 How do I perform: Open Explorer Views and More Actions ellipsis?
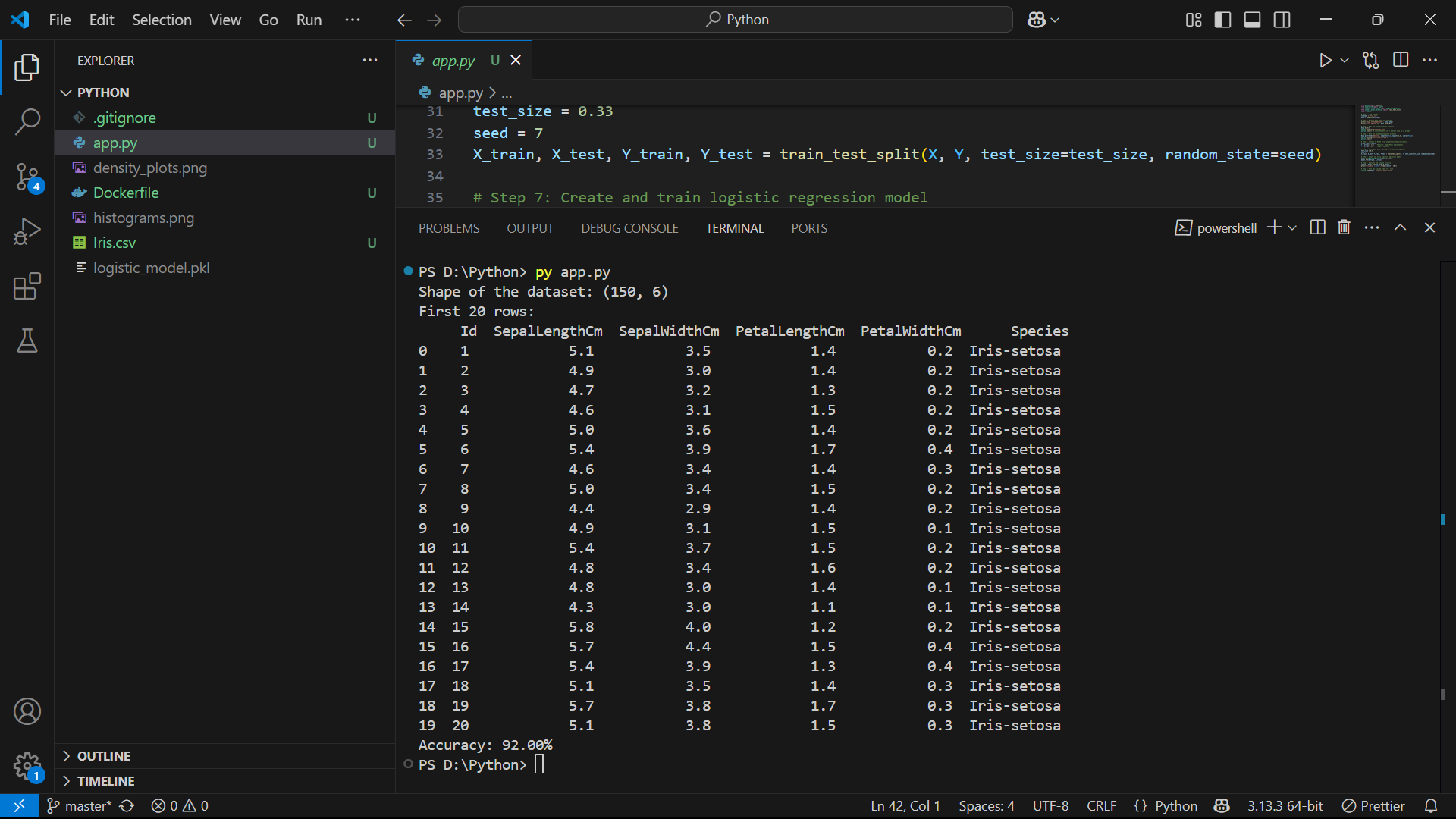click(x=370, y=61)
